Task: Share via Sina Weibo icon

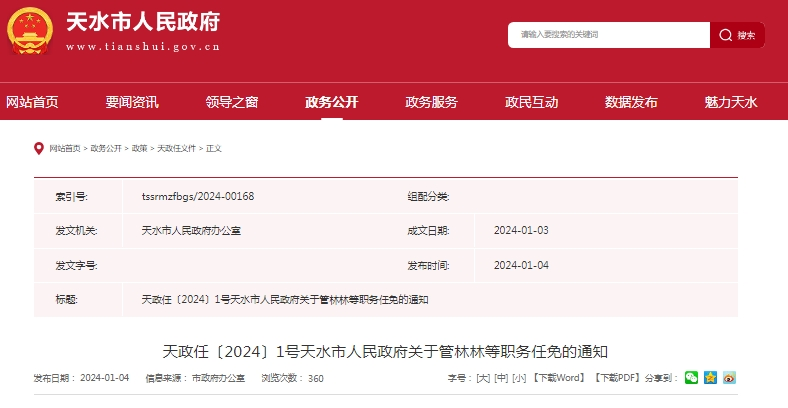Action: click(x=730, y=378)
